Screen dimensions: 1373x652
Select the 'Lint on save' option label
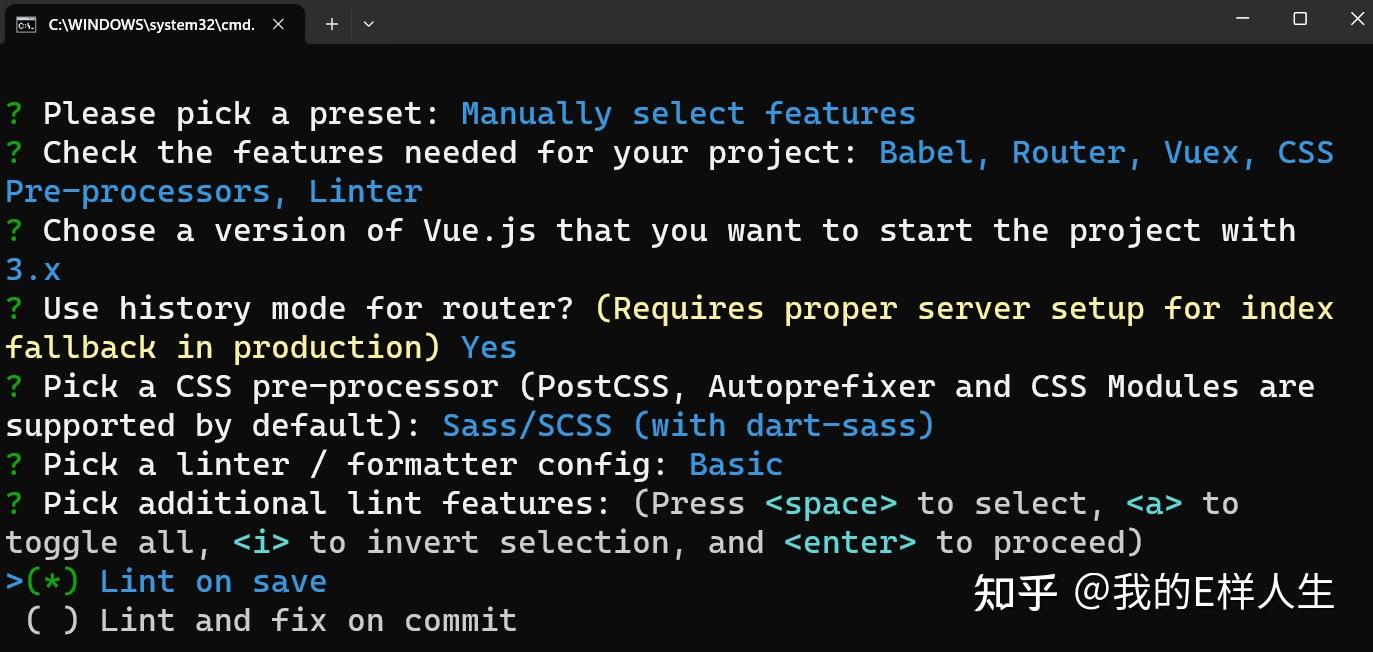click(x=213, y=582)
